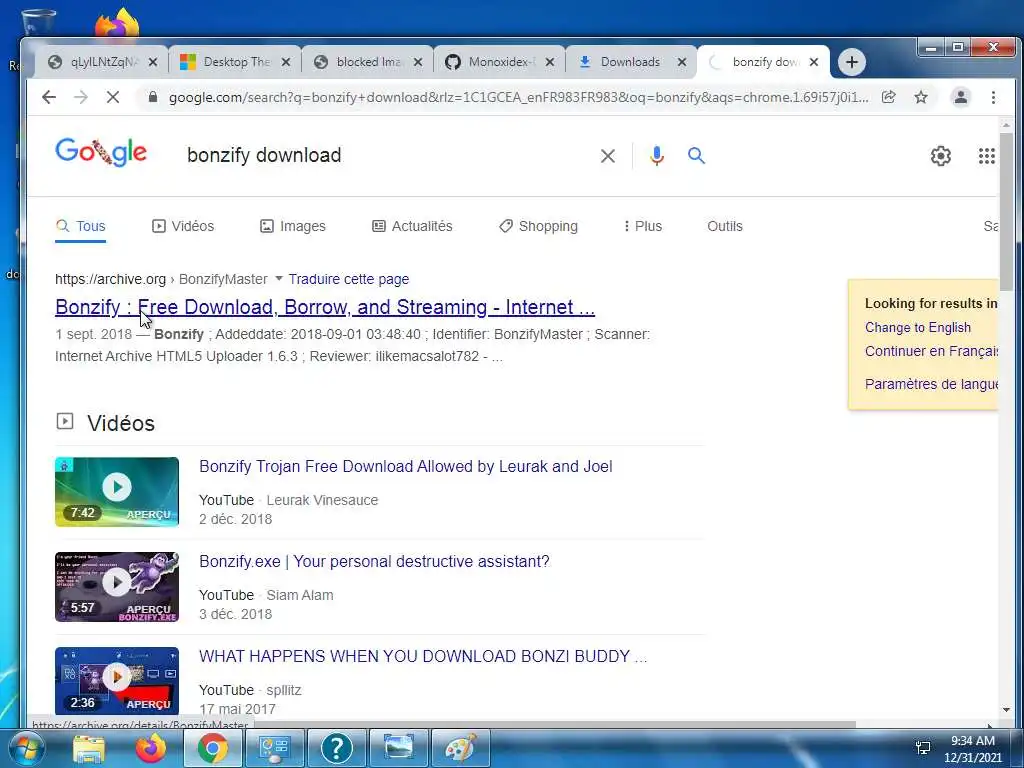Launch Firefox from the taskbar

(x=151, y=748)
